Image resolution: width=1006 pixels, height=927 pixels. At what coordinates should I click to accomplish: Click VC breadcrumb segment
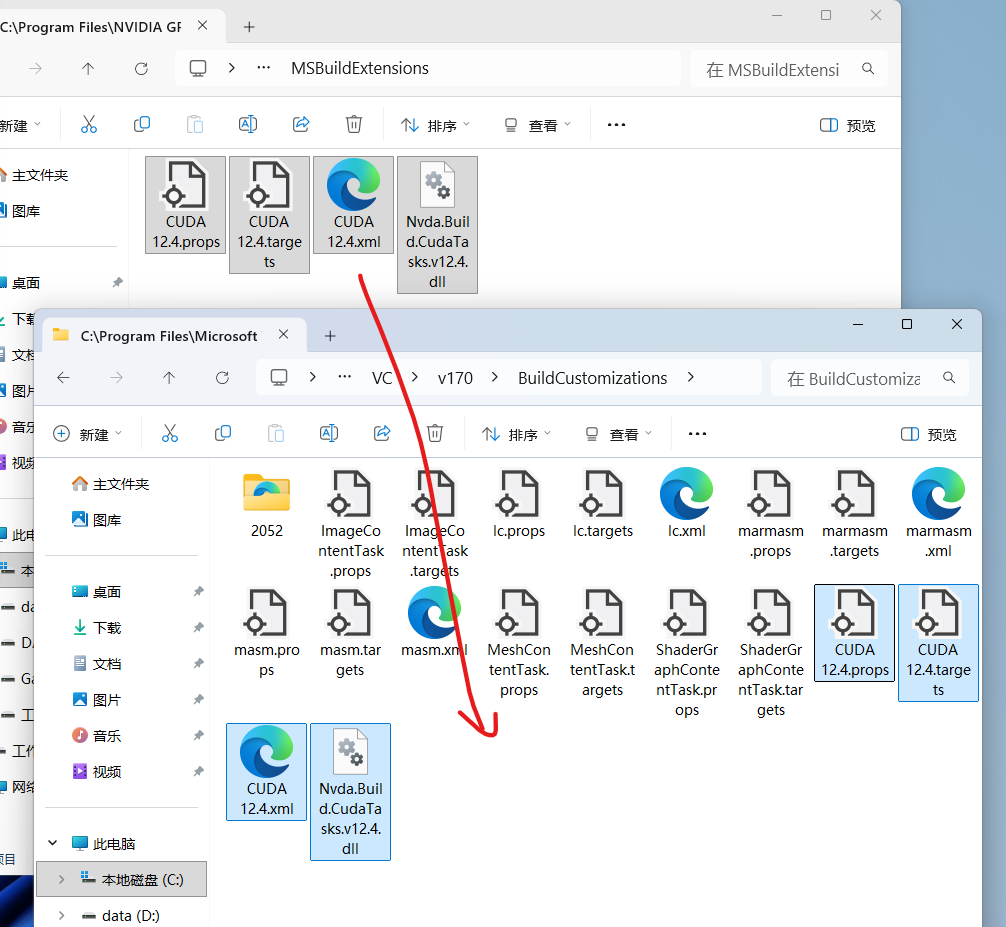(x=382, y=378)
